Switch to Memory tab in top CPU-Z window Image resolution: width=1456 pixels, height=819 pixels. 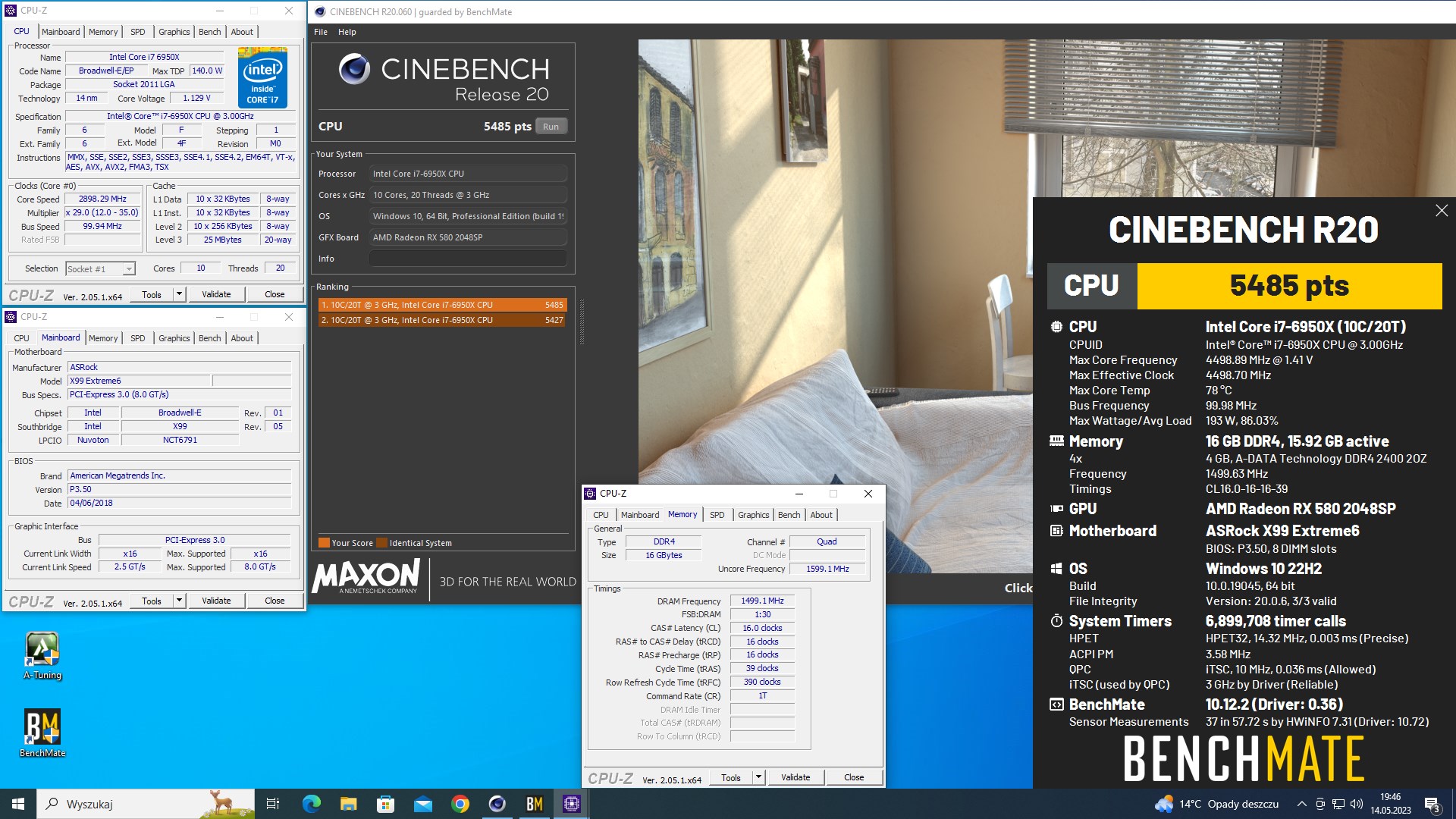pos(103,32)
